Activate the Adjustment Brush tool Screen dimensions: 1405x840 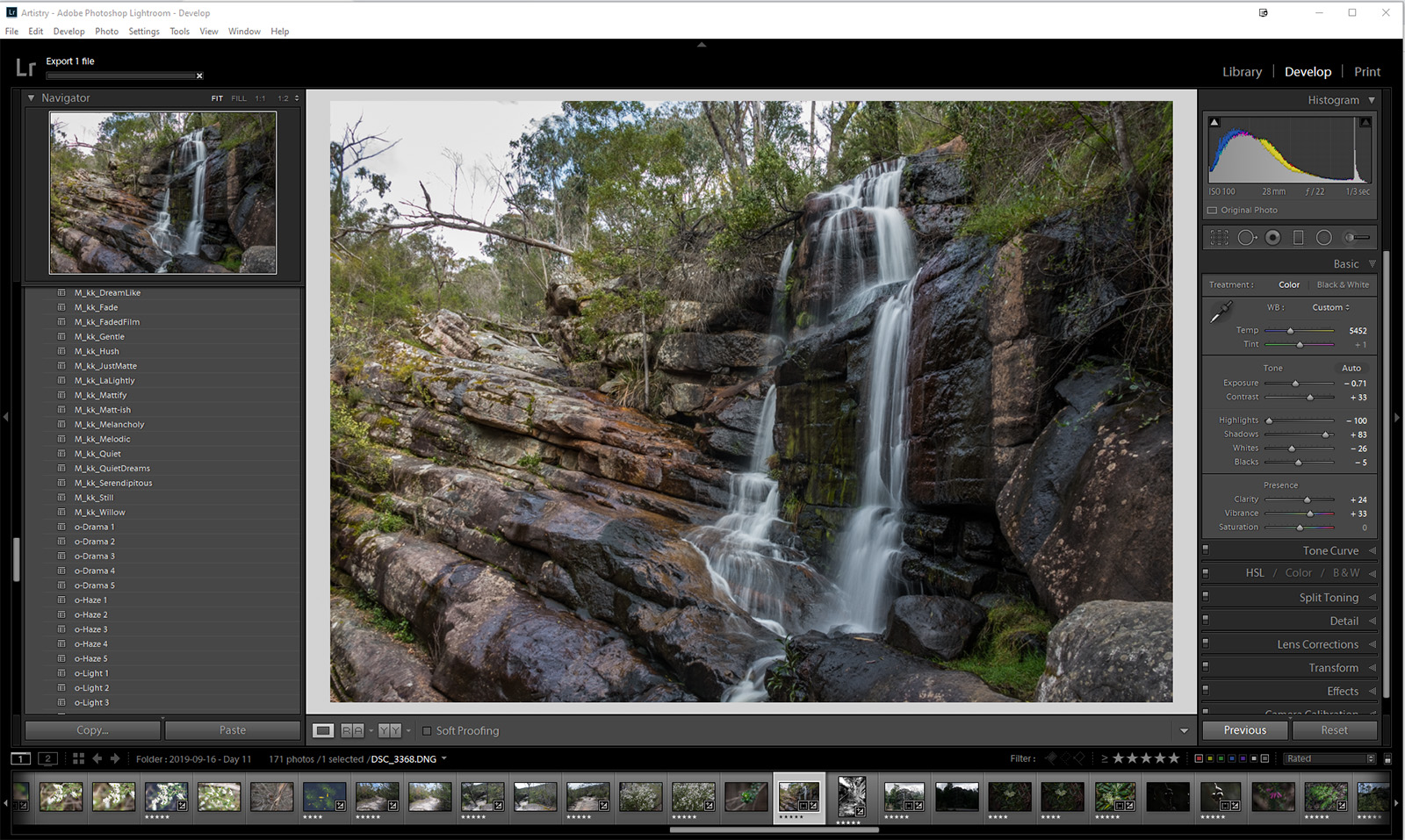pyautogui.click(x=1357, y=237)
